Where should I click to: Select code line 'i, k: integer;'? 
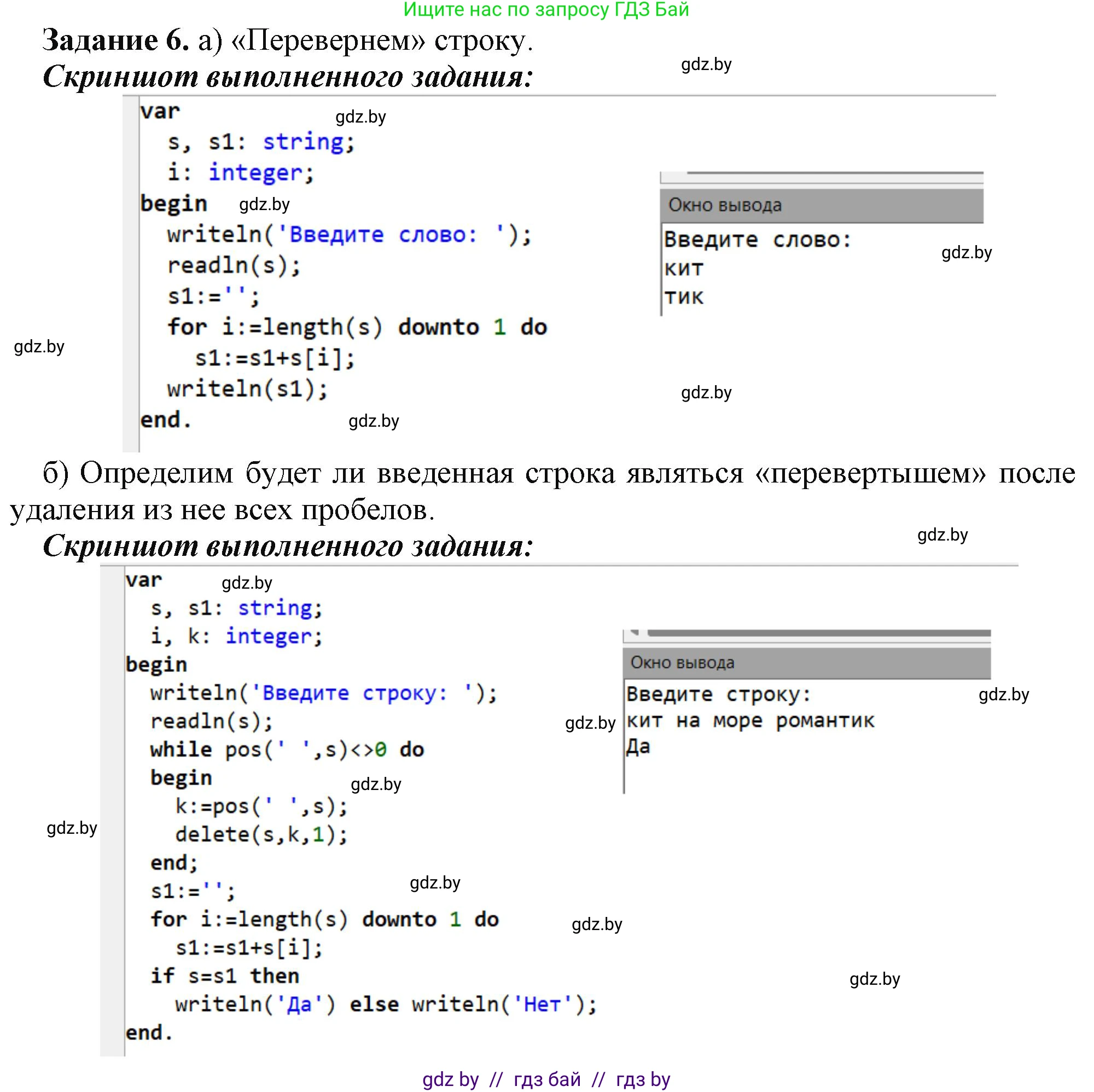coord(236,636)
